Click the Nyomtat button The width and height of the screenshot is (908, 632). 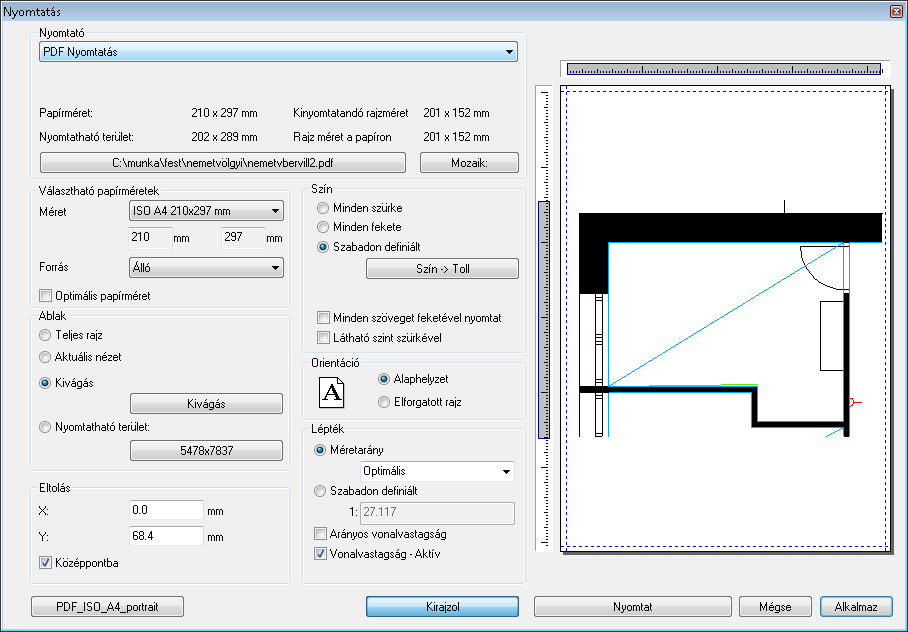[632, 607]
